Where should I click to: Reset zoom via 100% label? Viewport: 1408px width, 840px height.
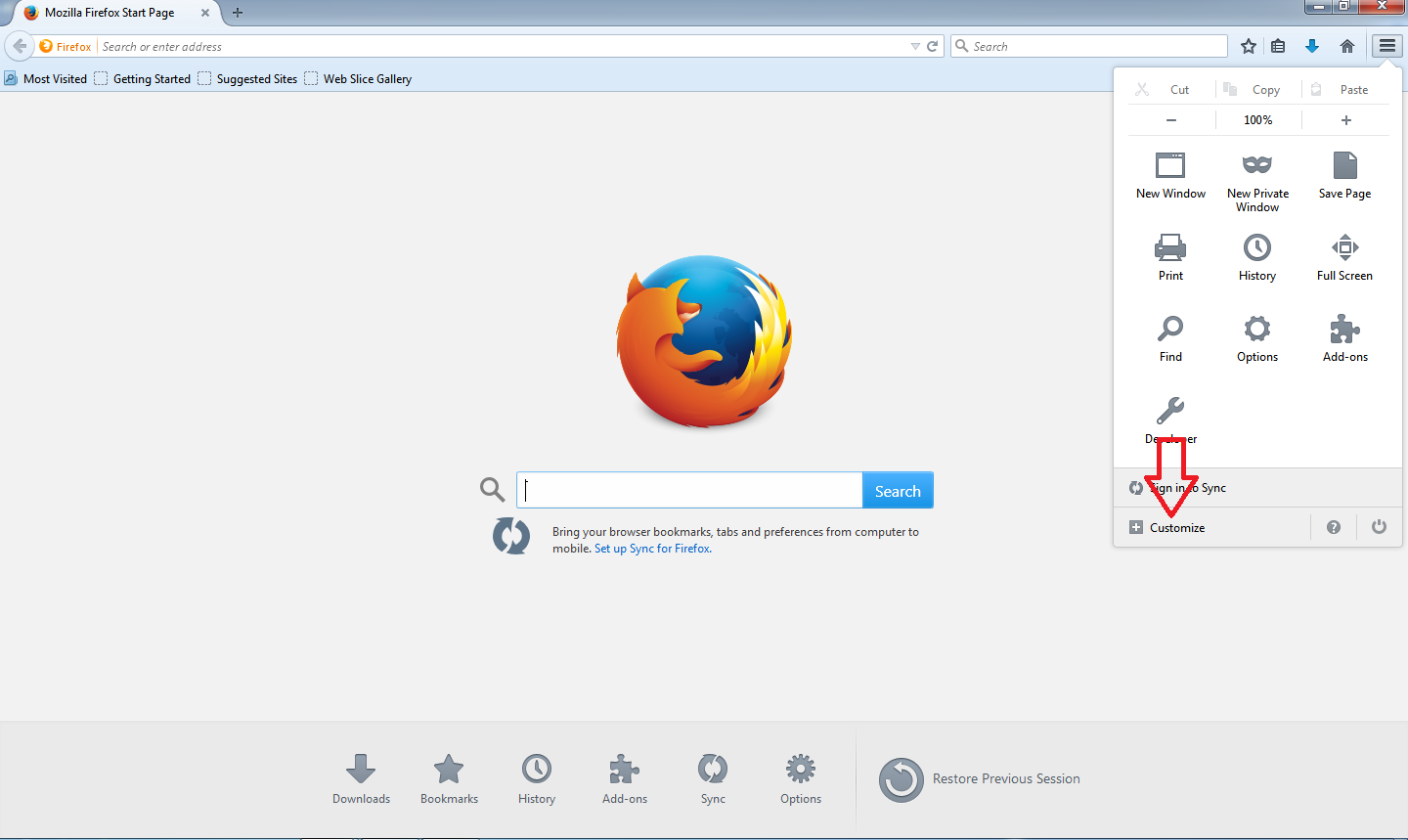1258,120
